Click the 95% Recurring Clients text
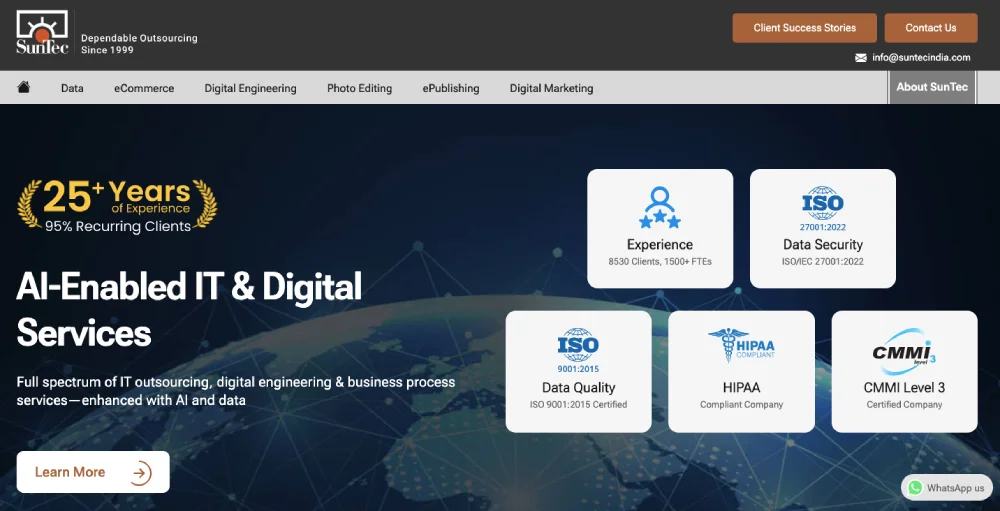The image size is (1000, 511). (x=117, y=226)
